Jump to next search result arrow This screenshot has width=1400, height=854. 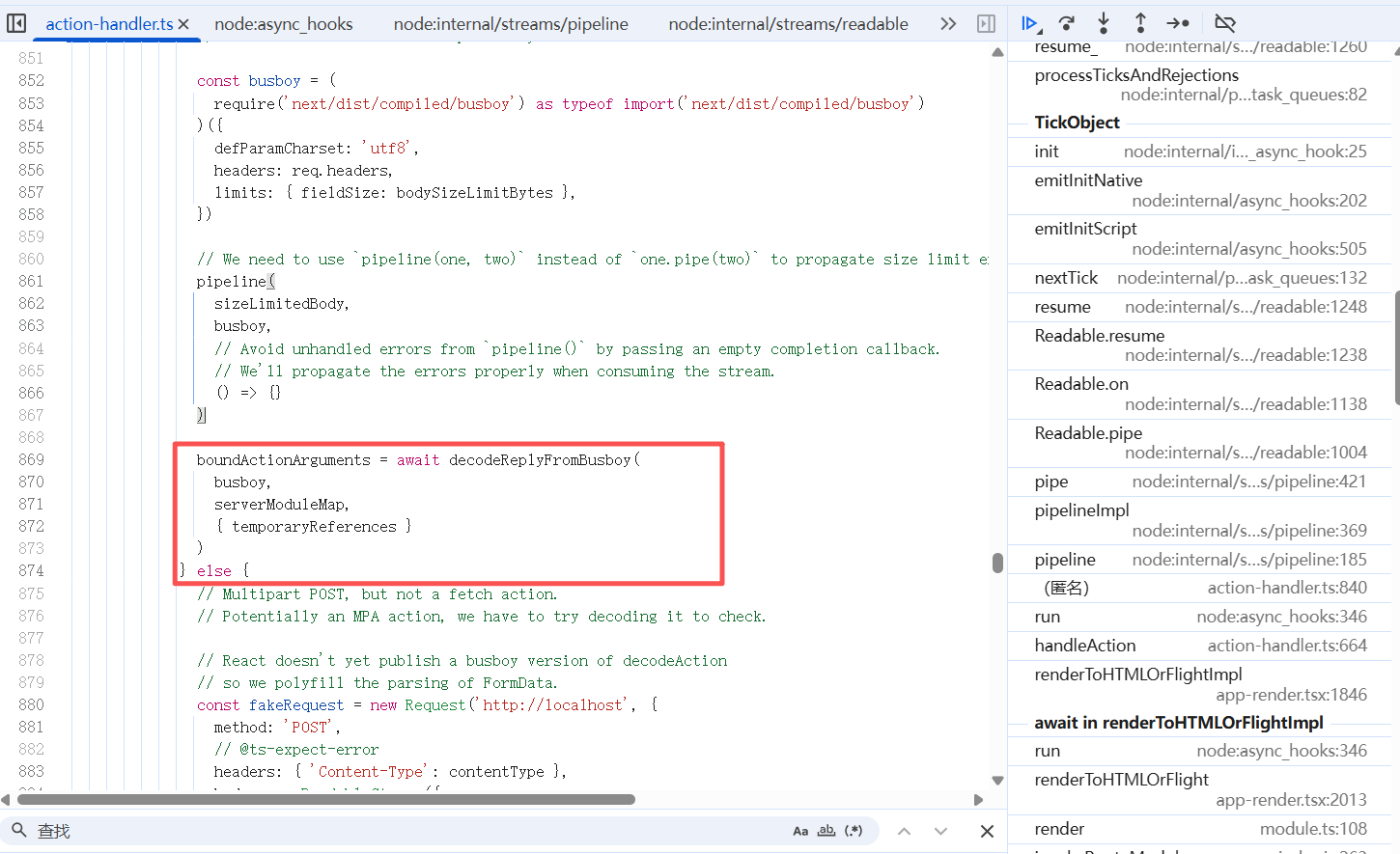point(940,831)
